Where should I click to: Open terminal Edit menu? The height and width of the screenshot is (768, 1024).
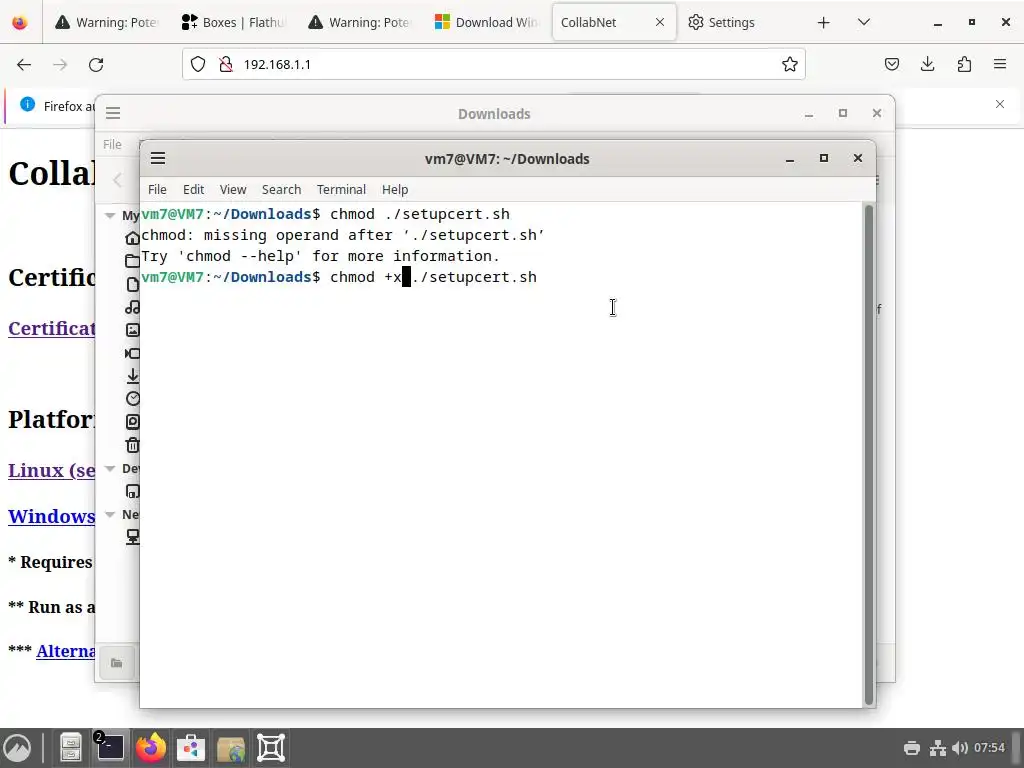pos(193,189)
